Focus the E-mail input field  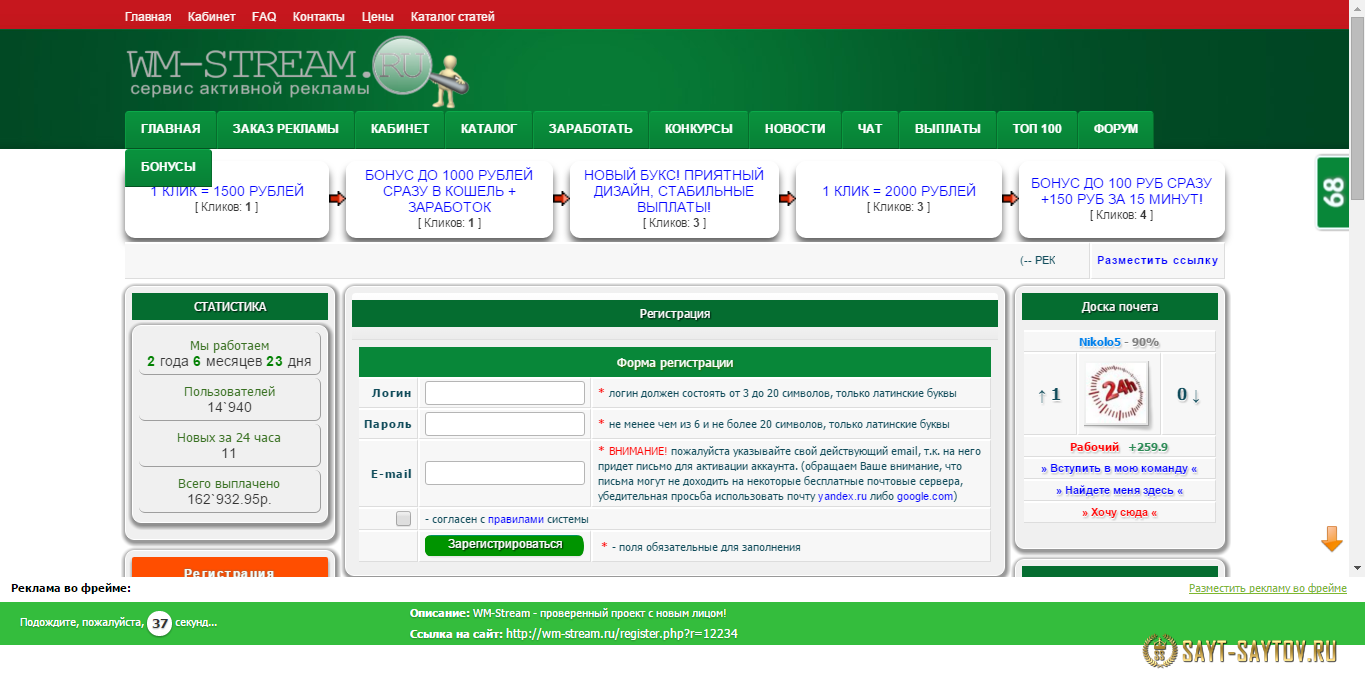point(504,473)
